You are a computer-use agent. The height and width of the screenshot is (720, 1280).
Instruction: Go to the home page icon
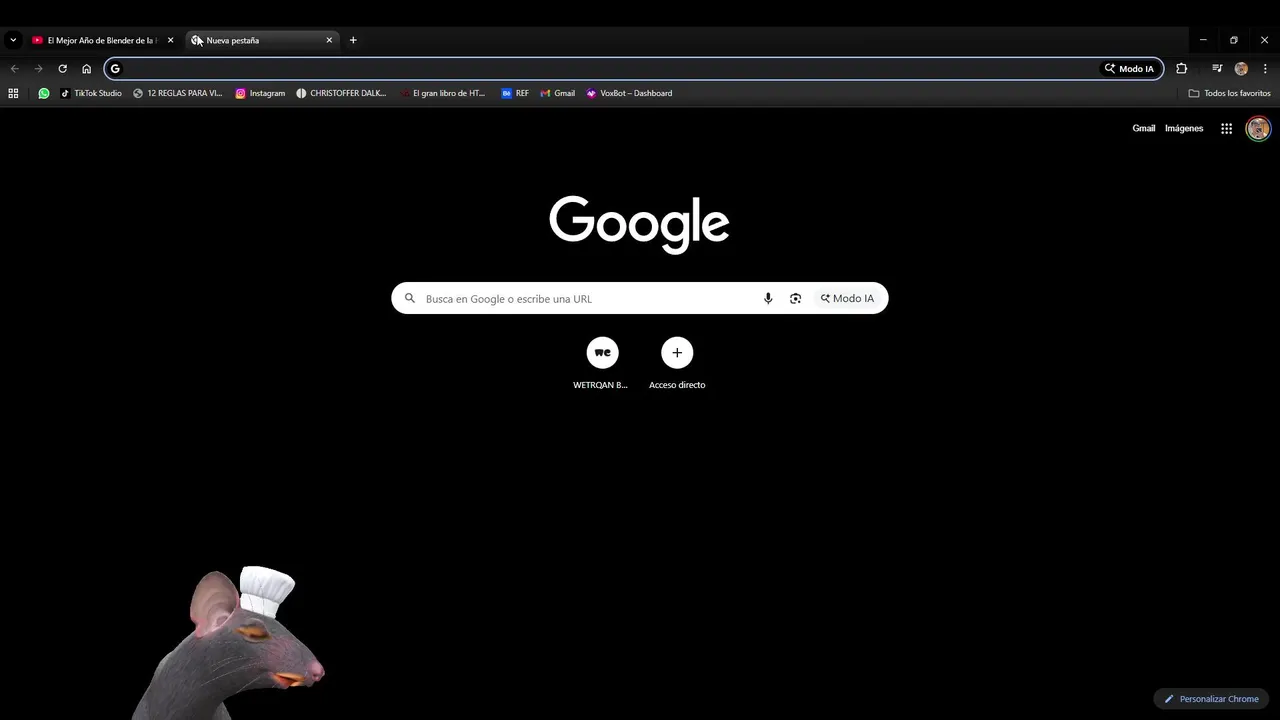pos(86,69)
